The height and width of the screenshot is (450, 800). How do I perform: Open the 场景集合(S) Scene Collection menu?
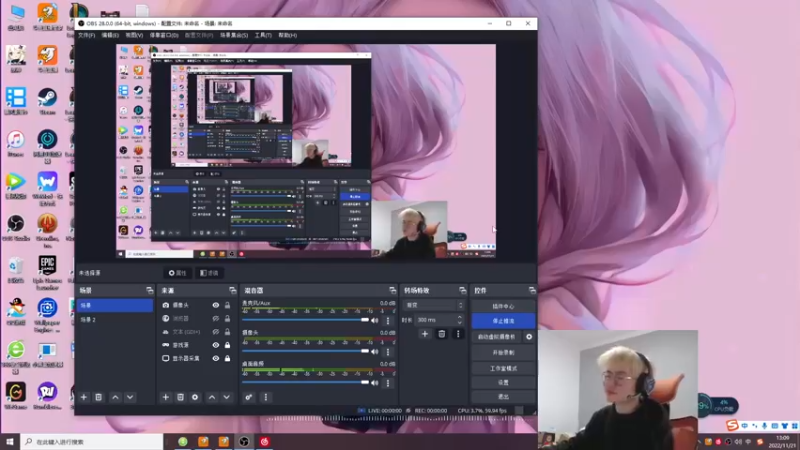click(x=234, y=35)
